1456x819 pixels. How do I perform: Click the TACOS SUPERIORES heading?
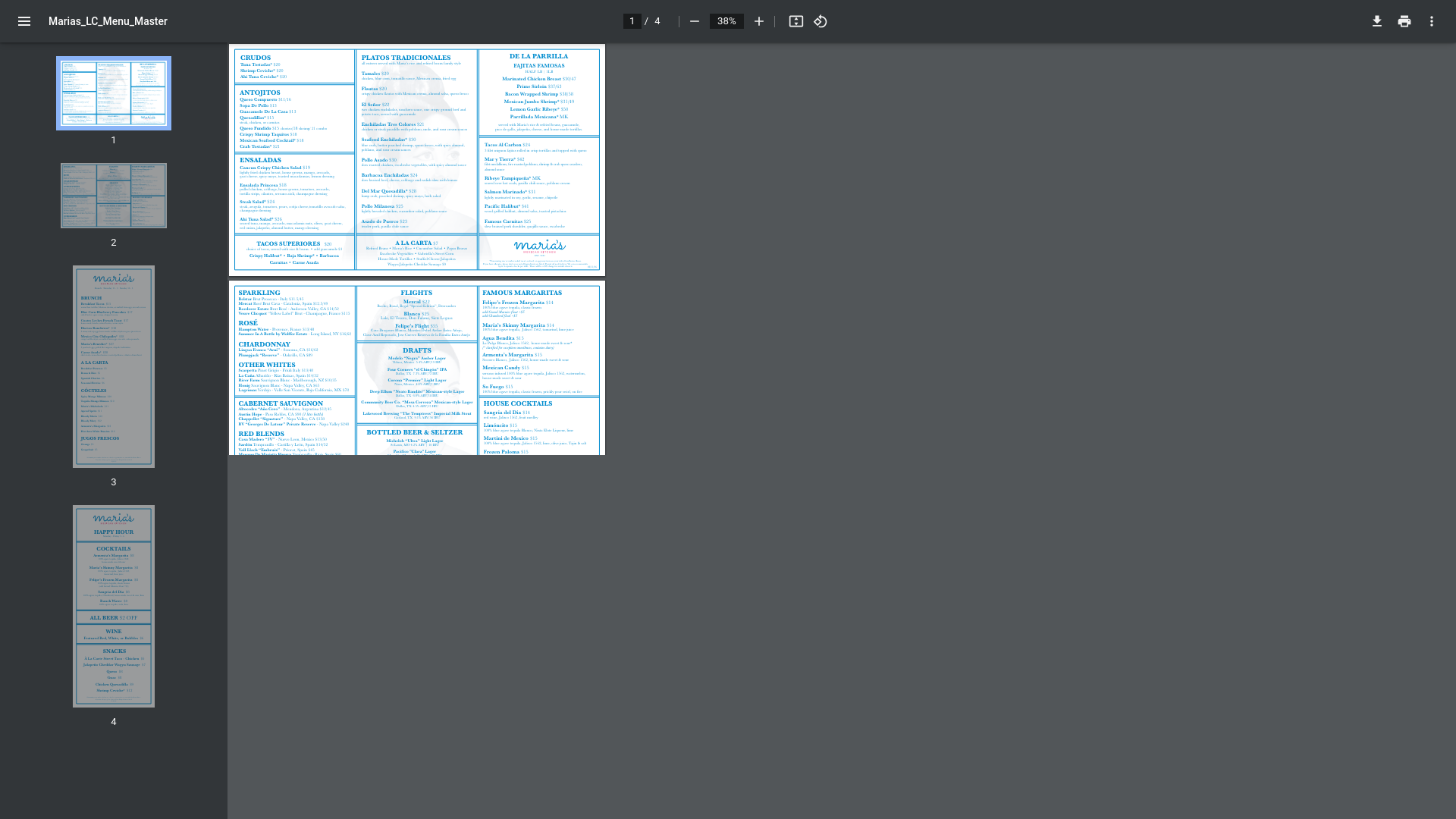click(288, 244)
